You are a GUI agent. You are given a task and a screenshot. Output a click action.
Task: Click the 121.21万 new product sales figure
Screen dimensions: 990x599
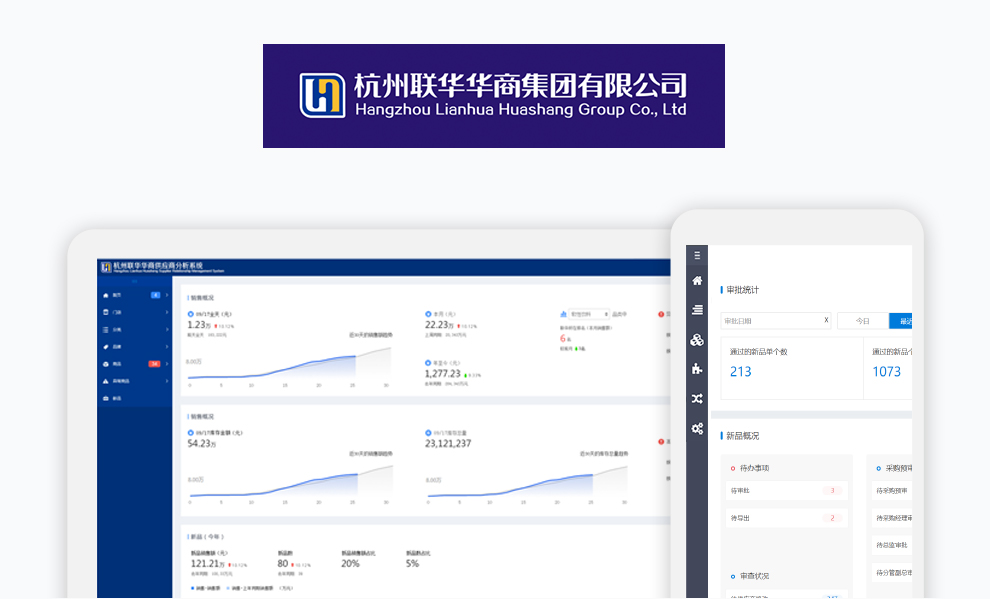pyautogui.click(x=208, y=564)
